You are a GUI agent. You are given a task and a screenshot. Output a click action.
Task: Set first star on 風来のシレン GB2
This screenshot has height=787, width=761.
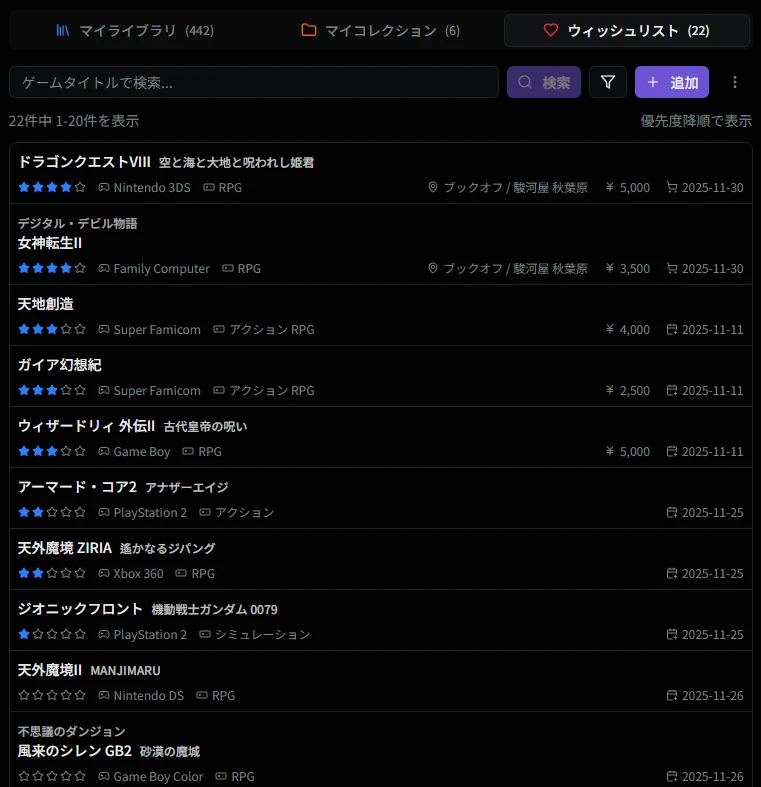click(24, 776)
